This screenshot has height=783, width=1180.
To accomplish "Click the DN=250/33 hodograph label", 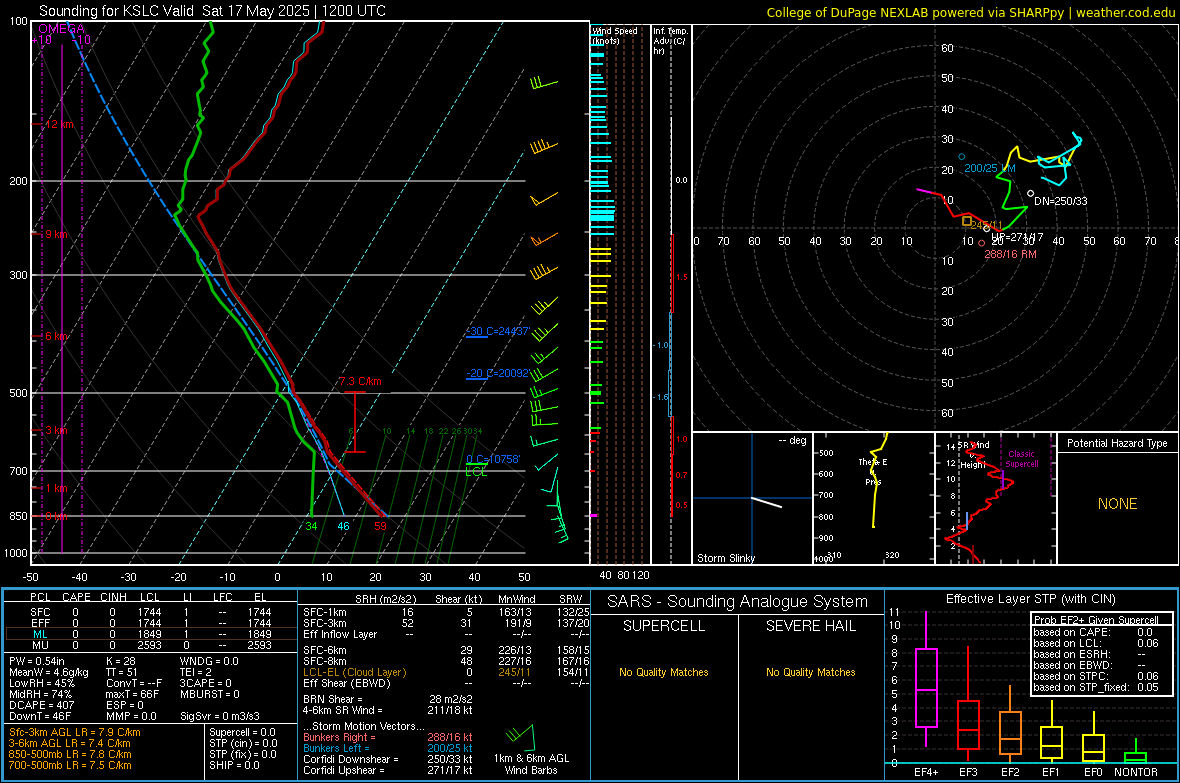I will coord(1060,201).
